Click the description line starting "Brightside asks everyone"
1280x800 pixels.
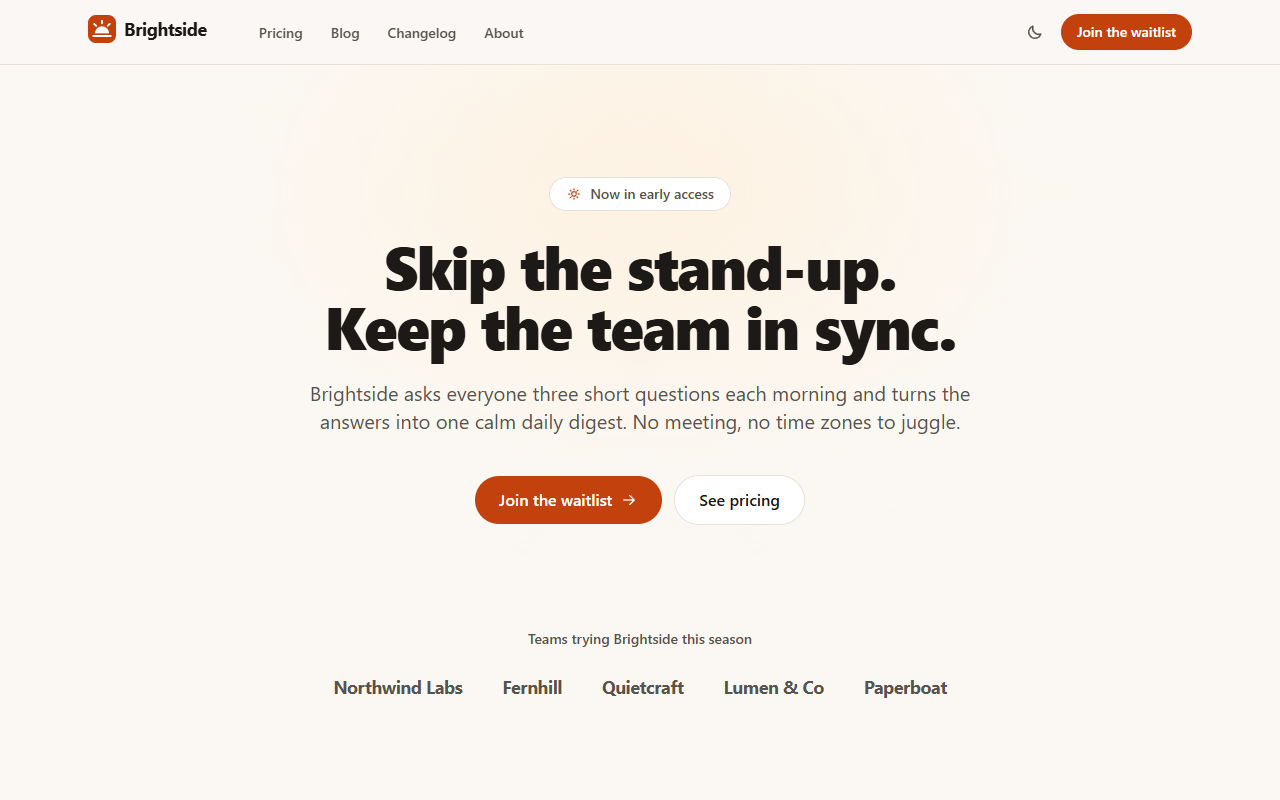pos(640,394)
